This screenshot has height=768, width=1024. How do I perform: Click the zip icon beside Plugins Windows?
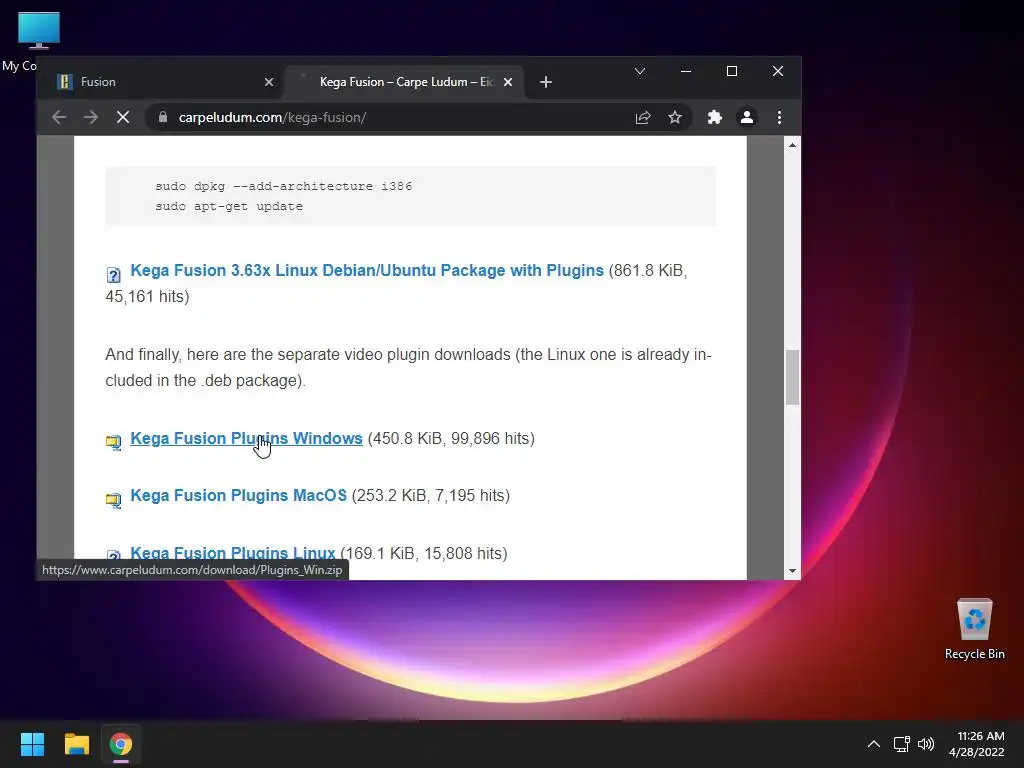[114, 443]
